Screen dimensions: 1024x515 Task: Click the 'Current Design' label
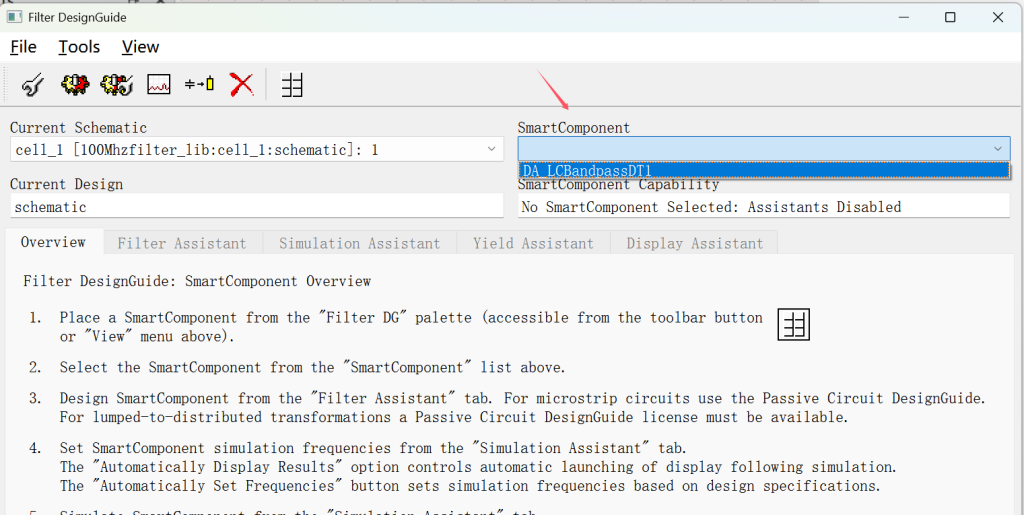67,185
